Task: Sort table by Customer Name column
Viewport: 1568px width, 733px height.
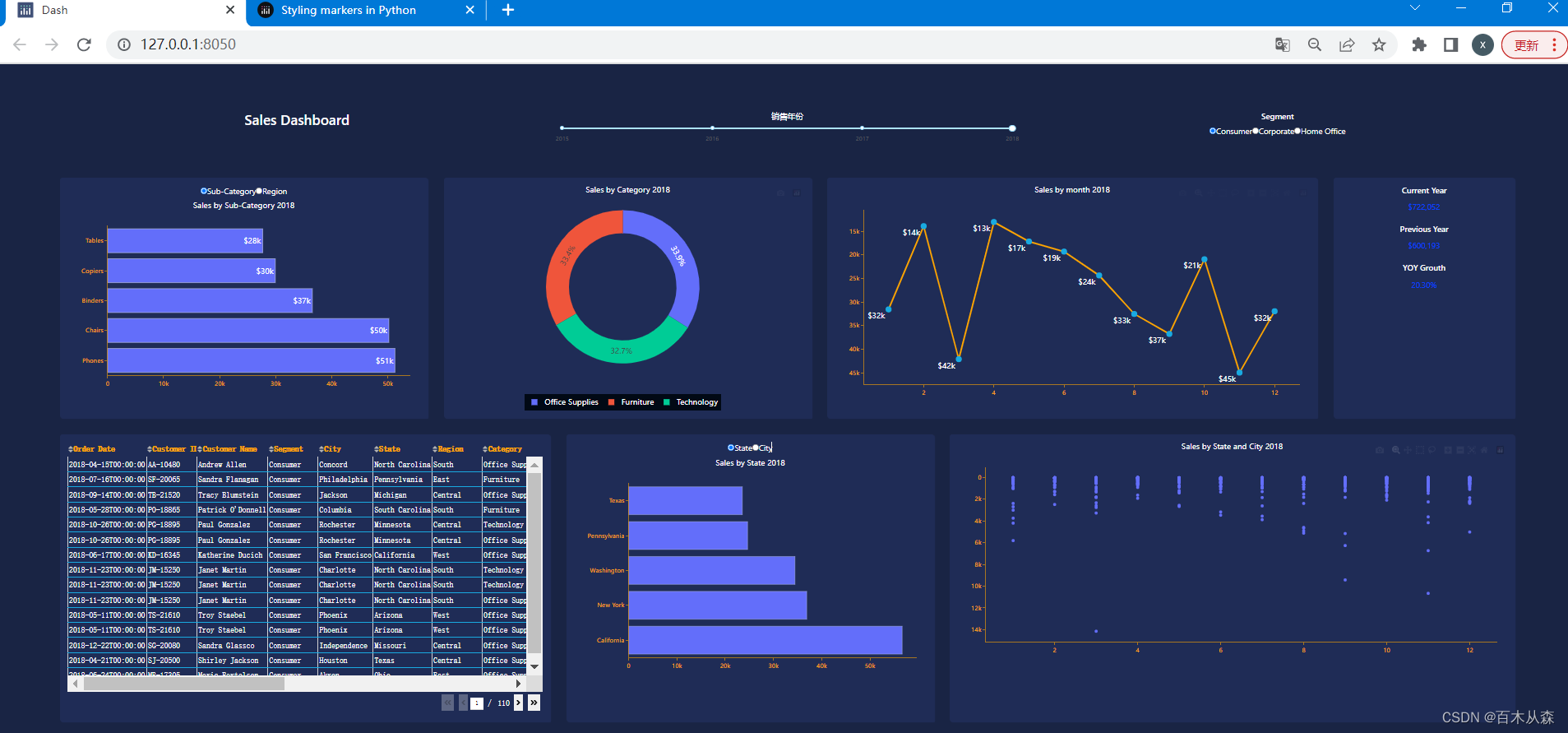Action: 200,449
